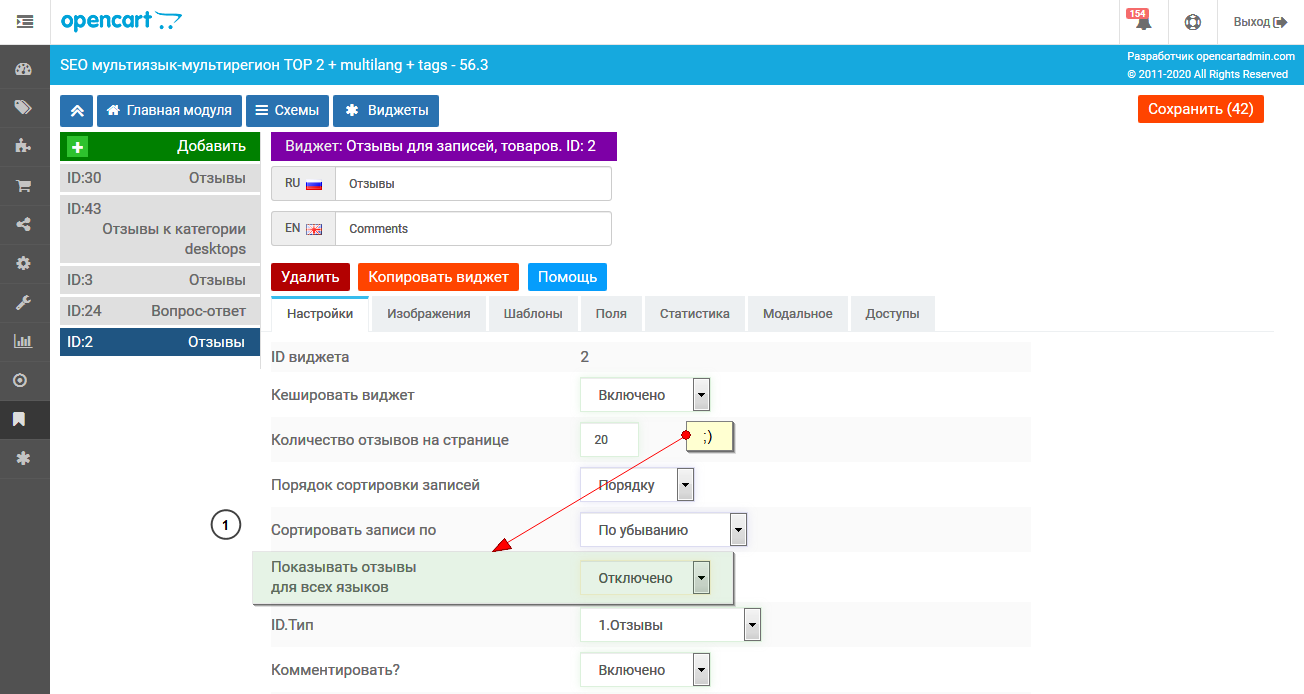The height and width of the screenshot is (694, 1304).
Task: Select widget ID:24 Вопрос-ответ
Action: [160, 311]
